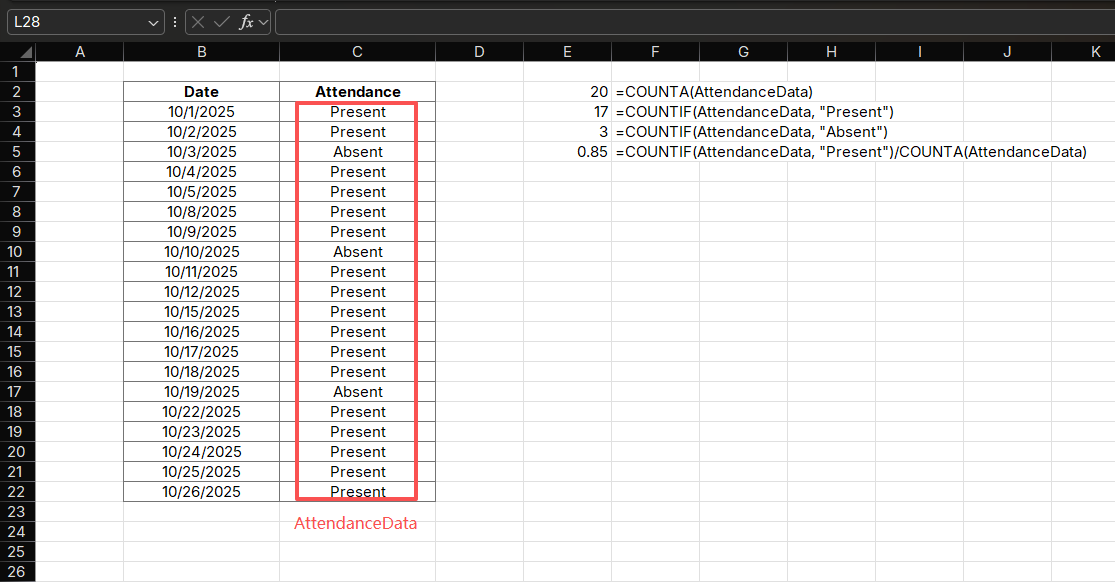Select cell showing 0.85 value

(x=568, y=152)
